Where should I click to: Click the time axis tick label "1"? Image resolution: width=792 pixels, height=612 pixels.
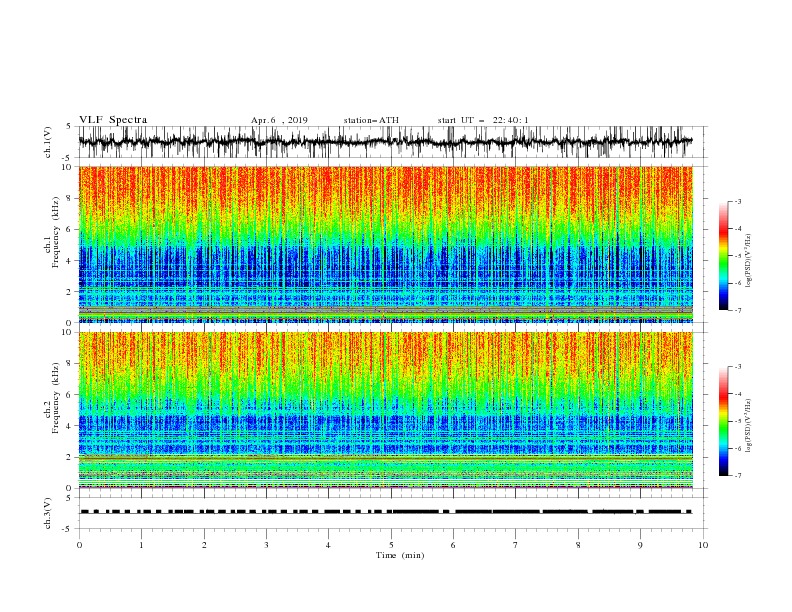[x=141, y=545]
